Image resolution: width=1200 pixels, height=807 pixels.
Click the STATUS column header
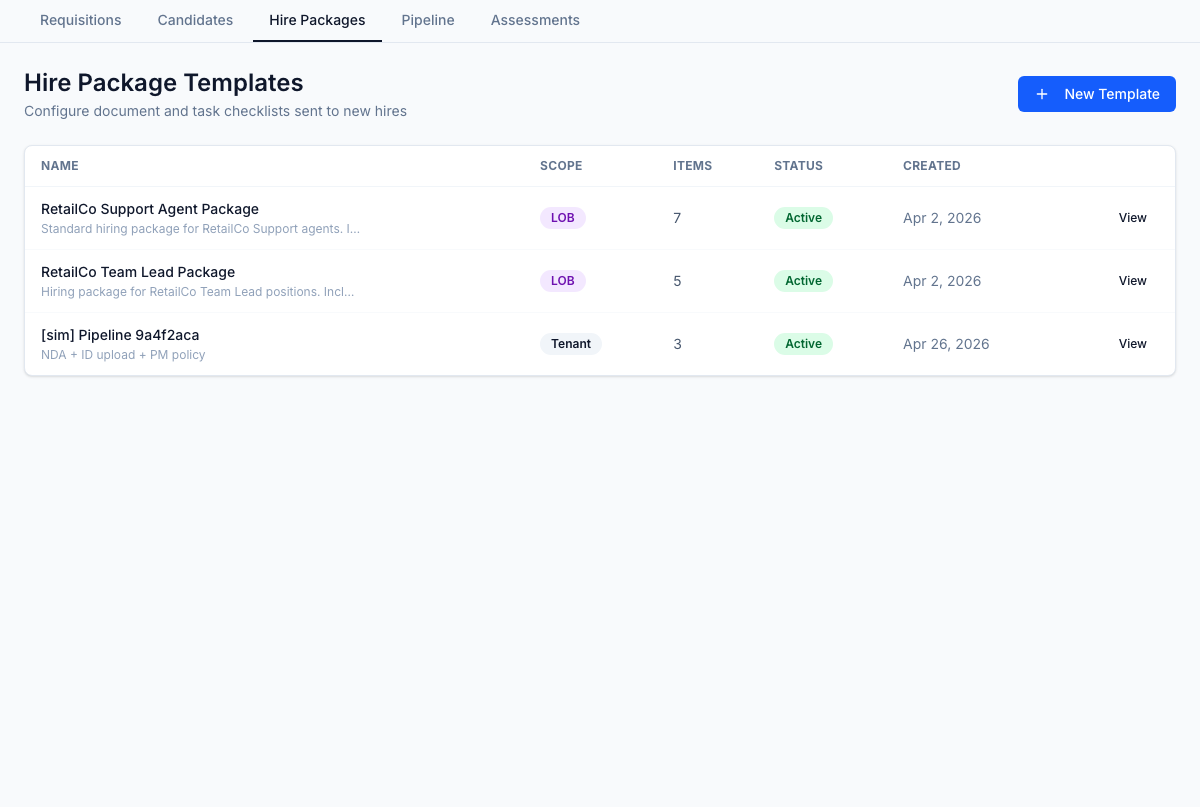(798, 166)
